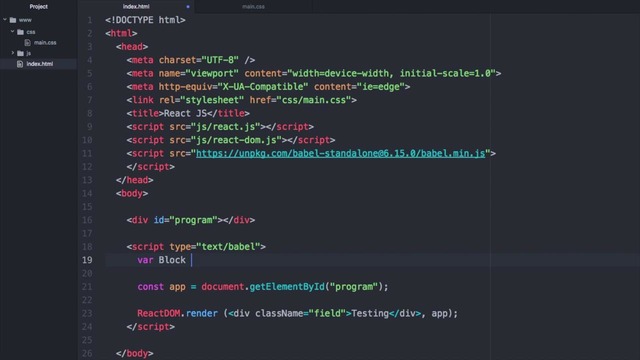The image size is (640, 360).
Task: Click line number 1 in gutter
Action: (90, 20)
